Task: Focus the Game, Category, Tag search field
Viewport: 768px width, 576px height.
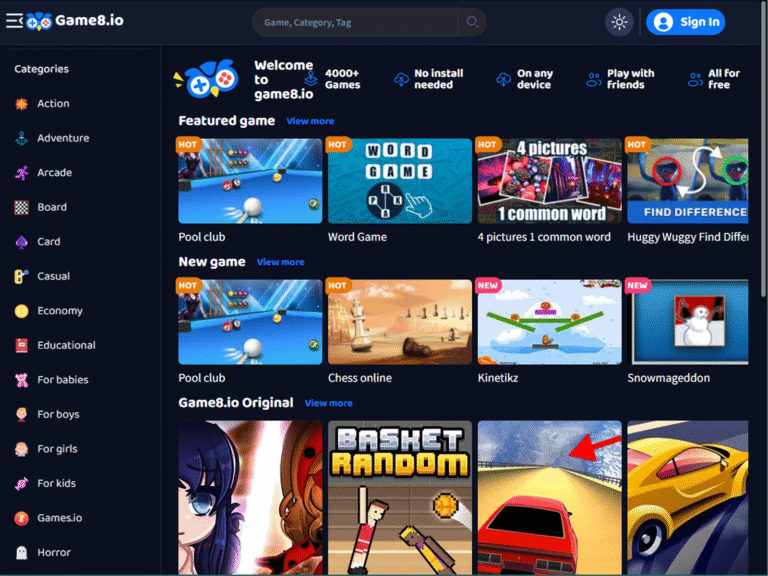Action: click(x=355, y=22)
